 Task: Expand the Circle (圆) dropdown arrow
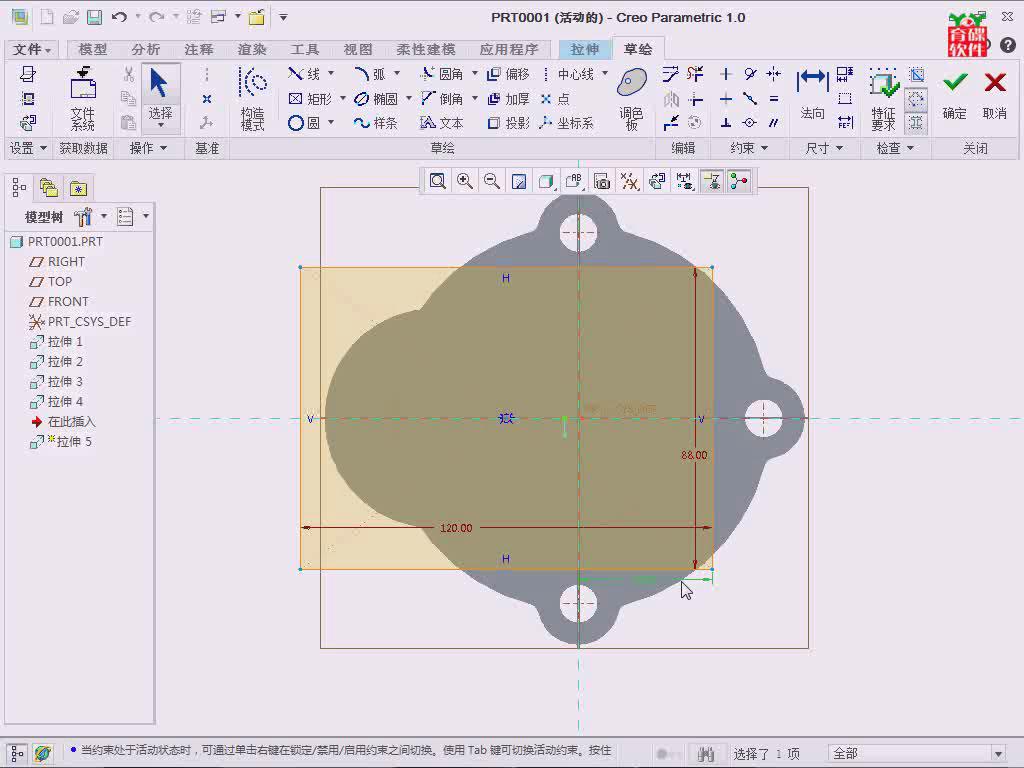[x=331, y=122]
